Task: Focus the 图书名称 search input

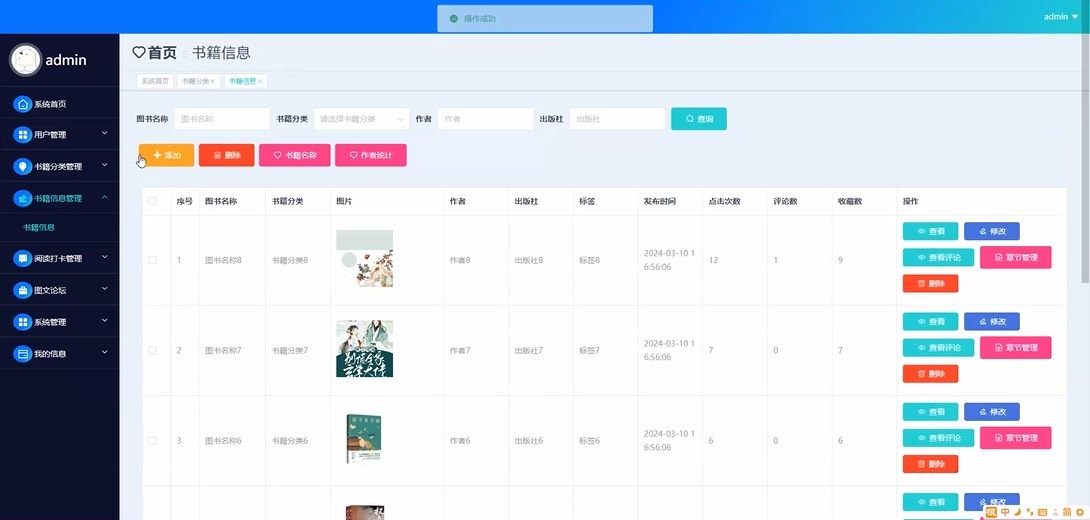Action: pos(222,119)
